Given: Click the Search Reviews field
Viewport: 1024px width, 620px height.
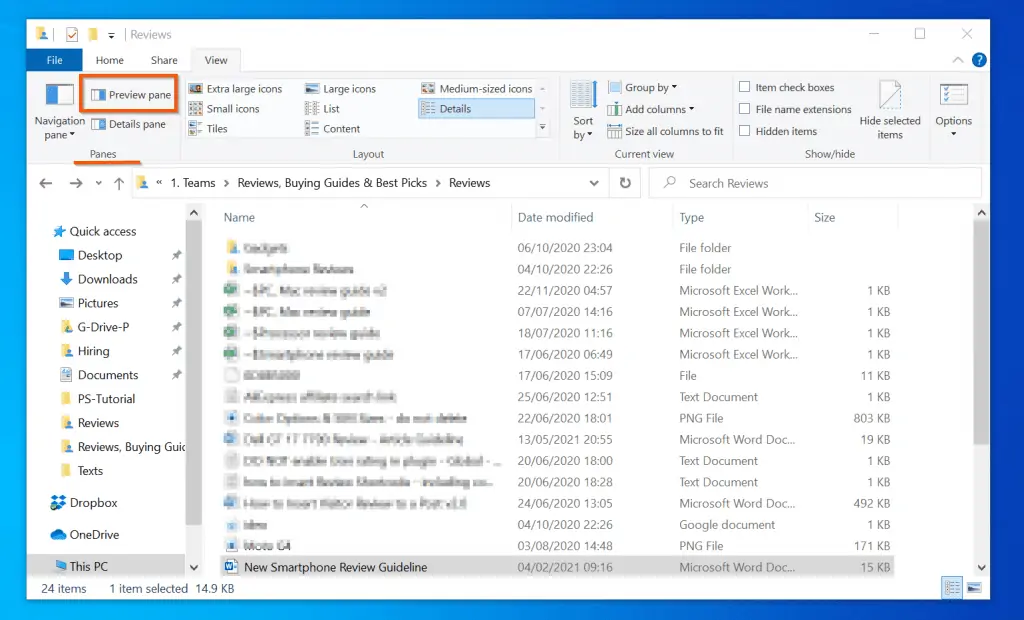Looking at the screenshot, I should (x=815, y=184).
